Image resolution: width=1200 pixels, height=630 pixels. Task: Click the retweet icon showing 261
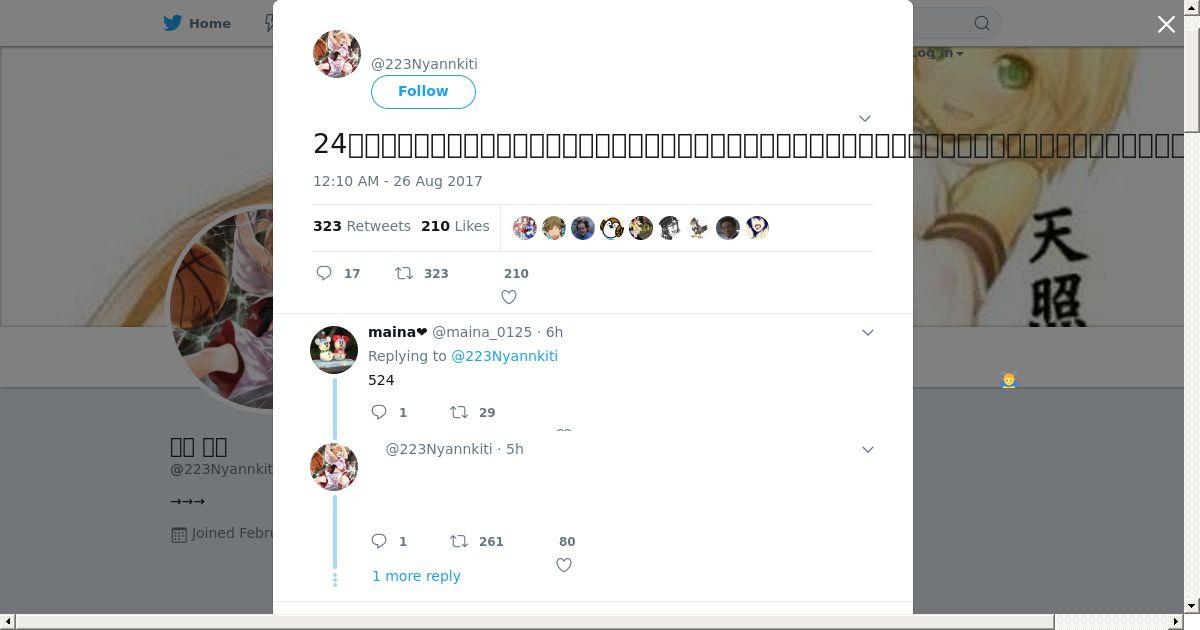(458, 541)
